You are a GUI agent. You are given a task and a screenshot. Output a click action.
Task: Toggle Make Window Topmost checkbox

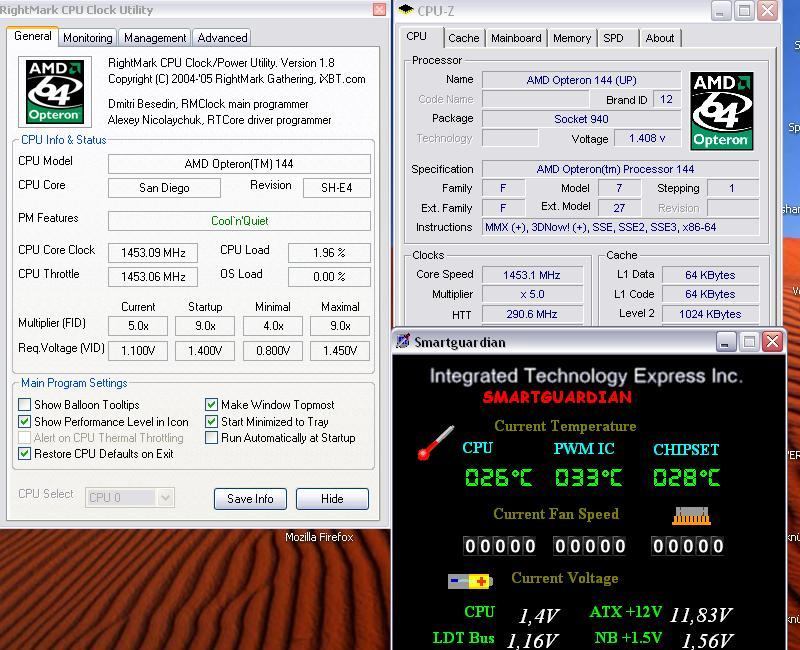(211, 405)
